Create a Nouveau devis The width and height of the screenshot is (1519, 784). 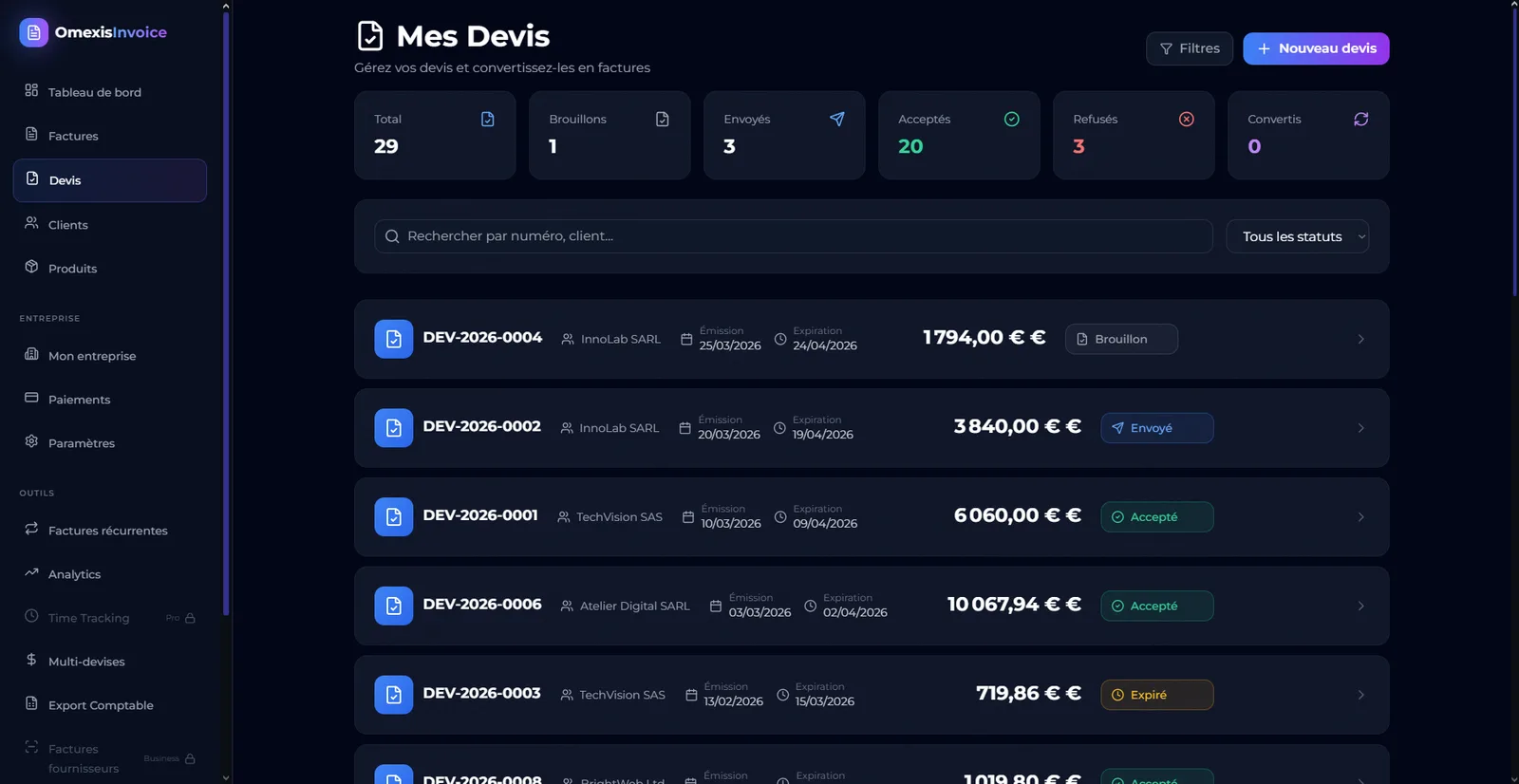click(x=1316, y=48)
